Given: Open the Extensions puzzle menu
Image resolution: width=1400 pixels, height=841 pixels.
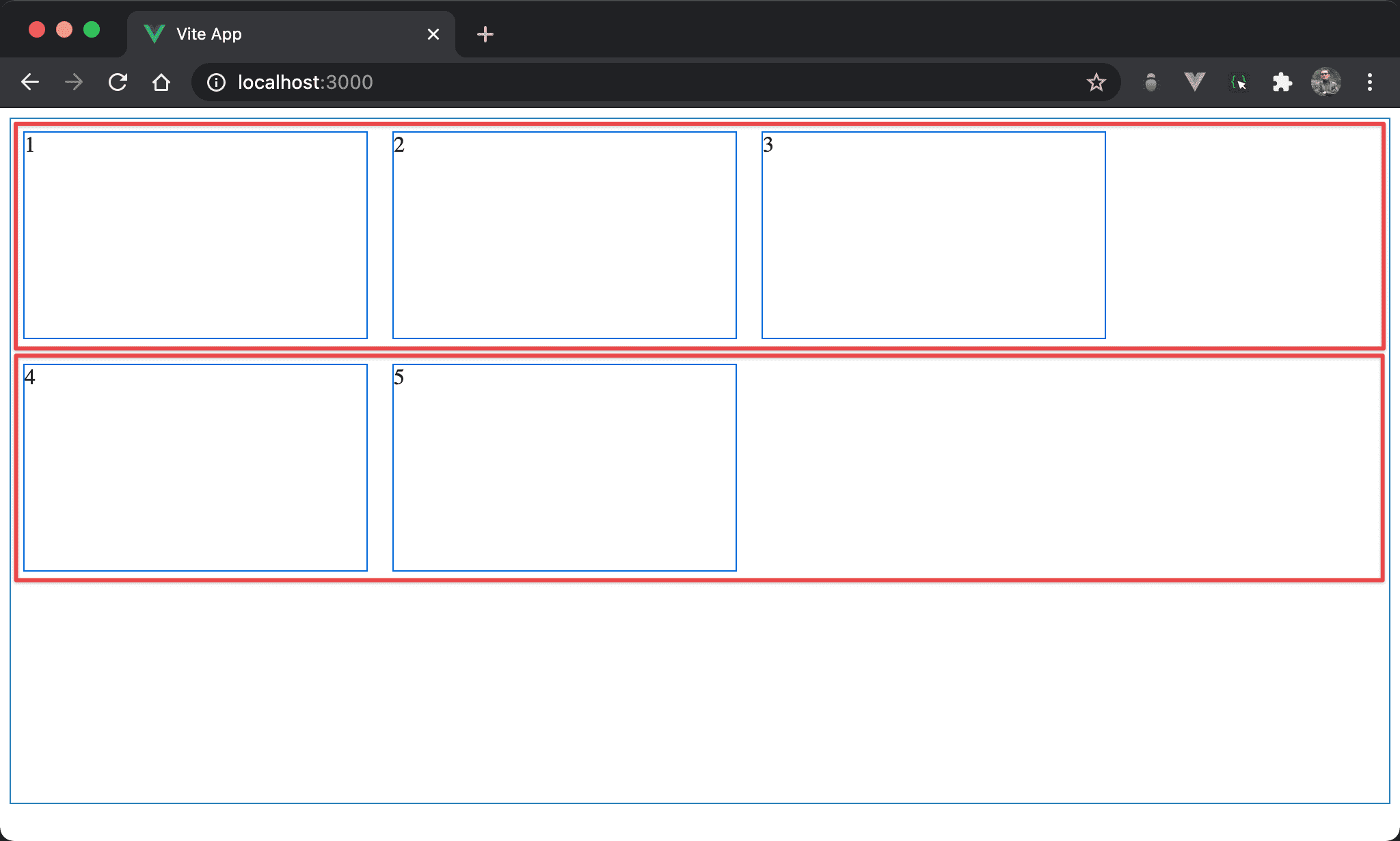Looking at the screenshot, I should 1282,82.
